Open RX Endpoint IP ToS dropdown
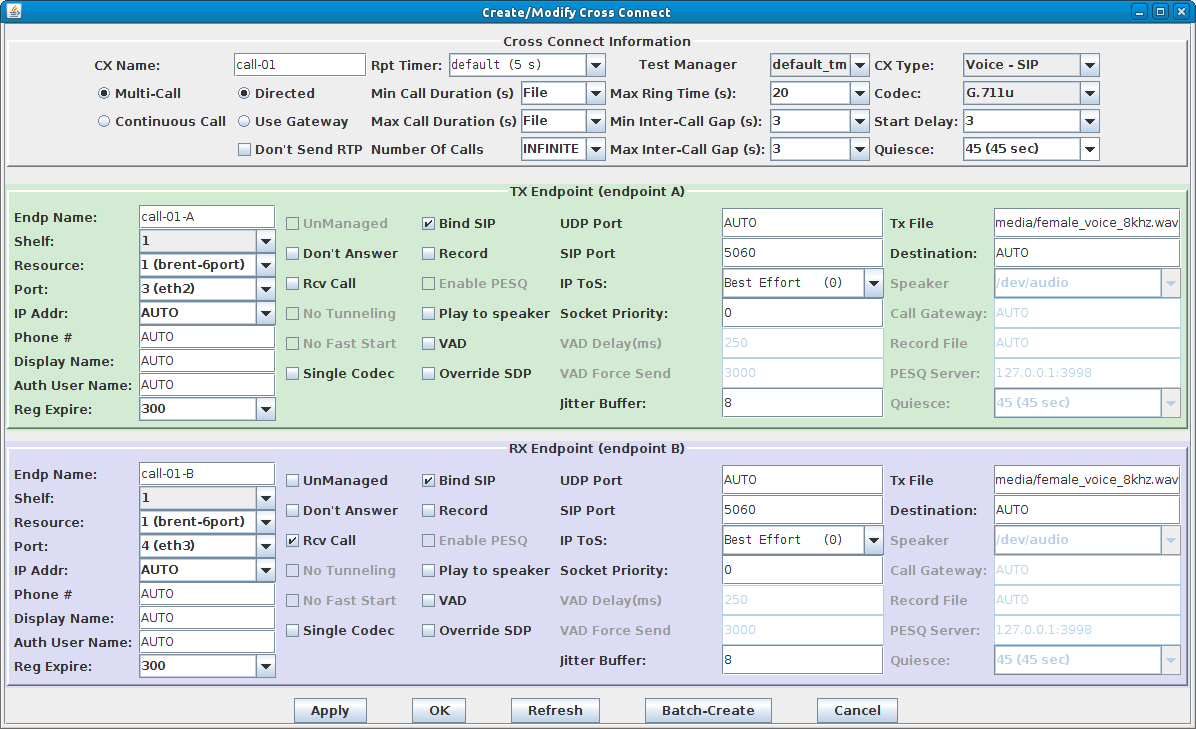1196x729 pixels. coord(873,541)
